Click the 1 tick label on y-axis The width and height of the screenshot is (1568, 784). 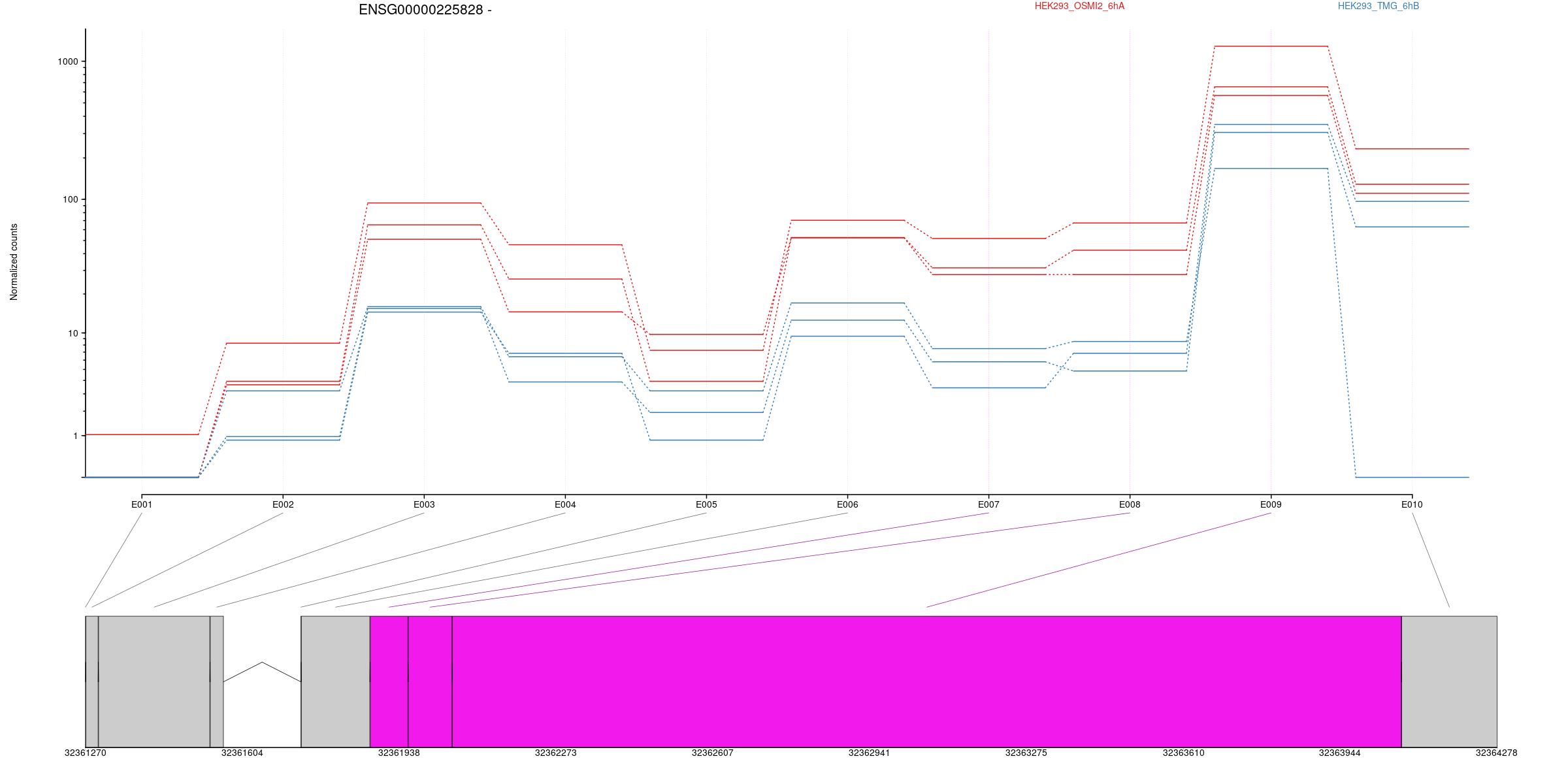[x=75, y=436]
